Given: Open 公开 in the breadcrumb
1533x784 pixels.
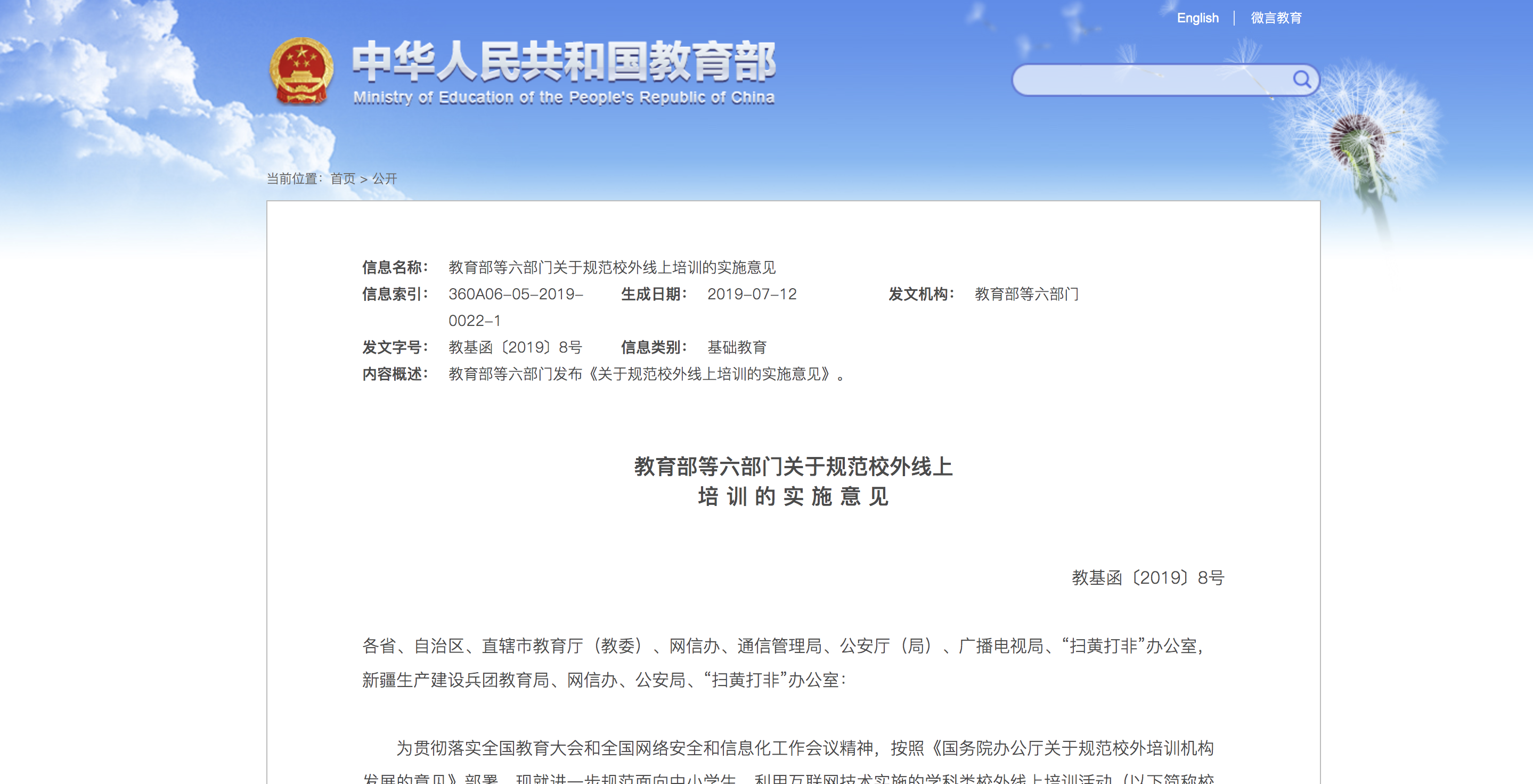Looking at the screenshot, I should click(x=385, y=178).
